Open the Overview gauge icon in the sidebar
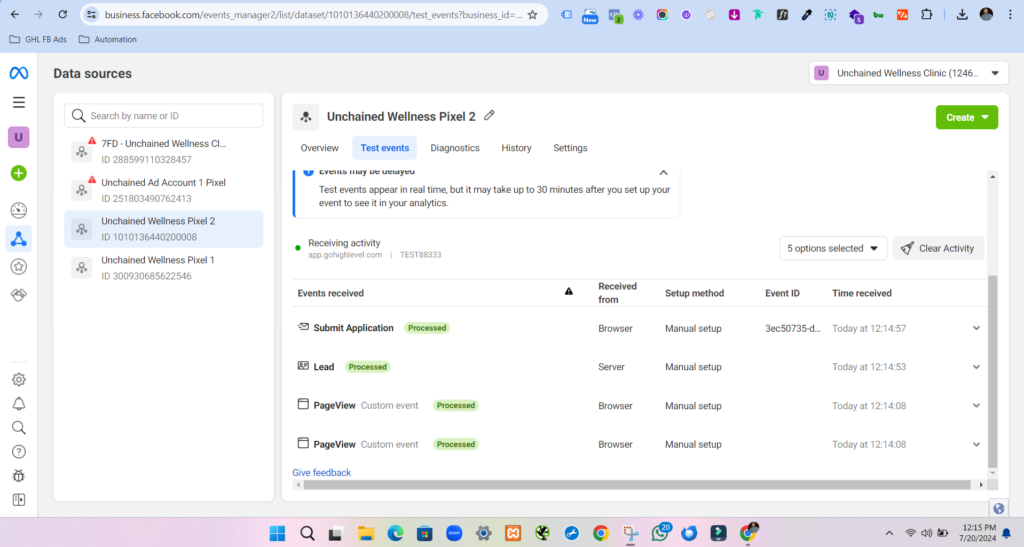 [18, 210]
